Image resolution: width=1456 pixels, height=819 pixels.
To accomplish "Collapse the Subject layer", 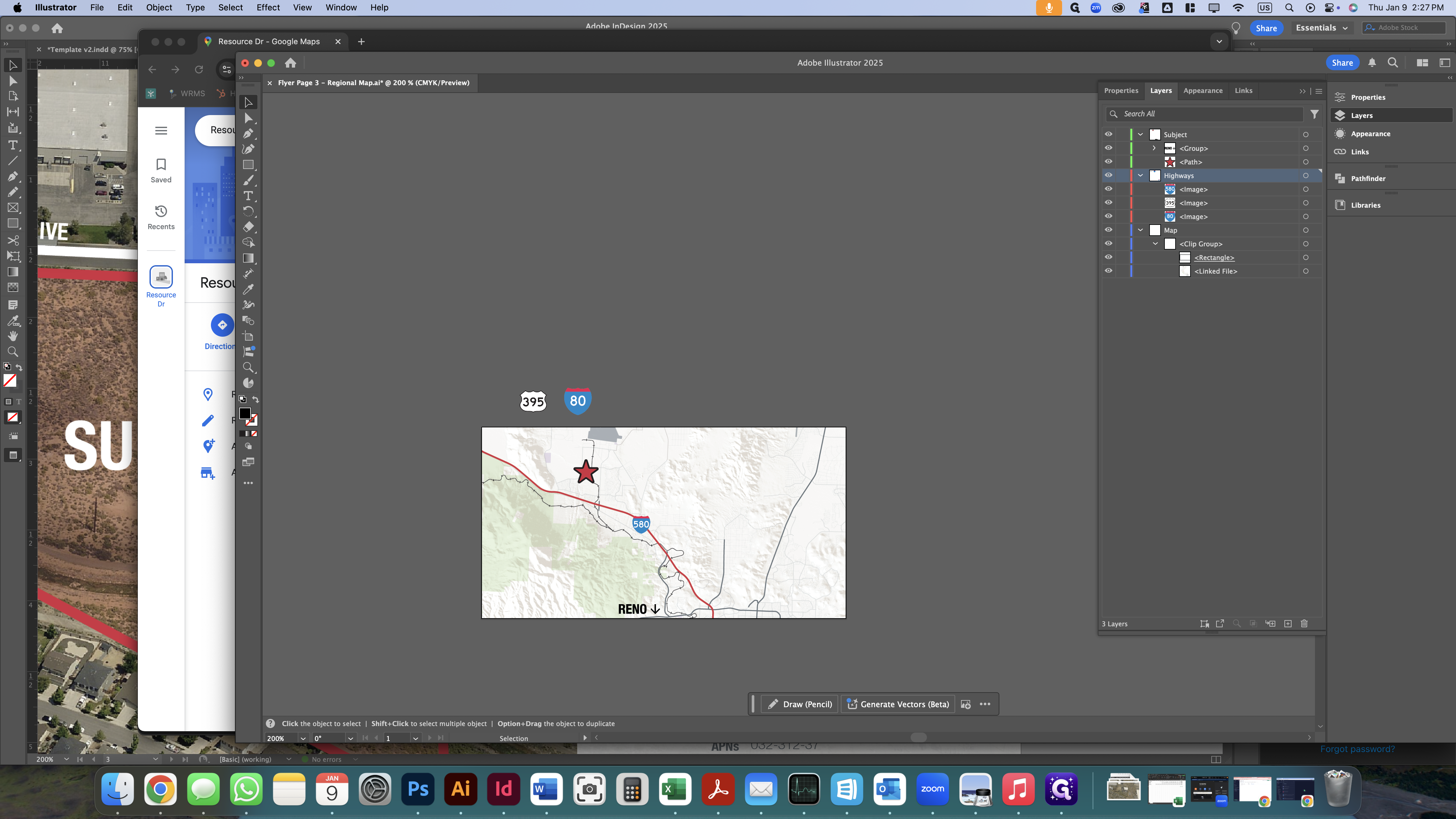I will (x=1141, y=135).
